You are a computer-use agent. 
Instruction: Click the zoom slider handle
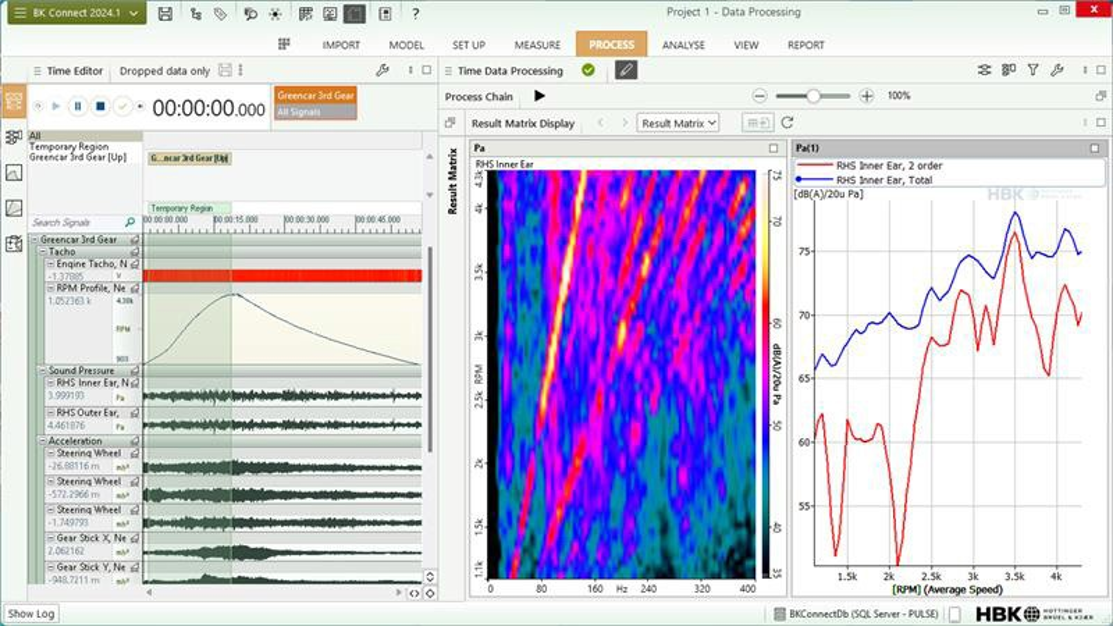[813, 96]
